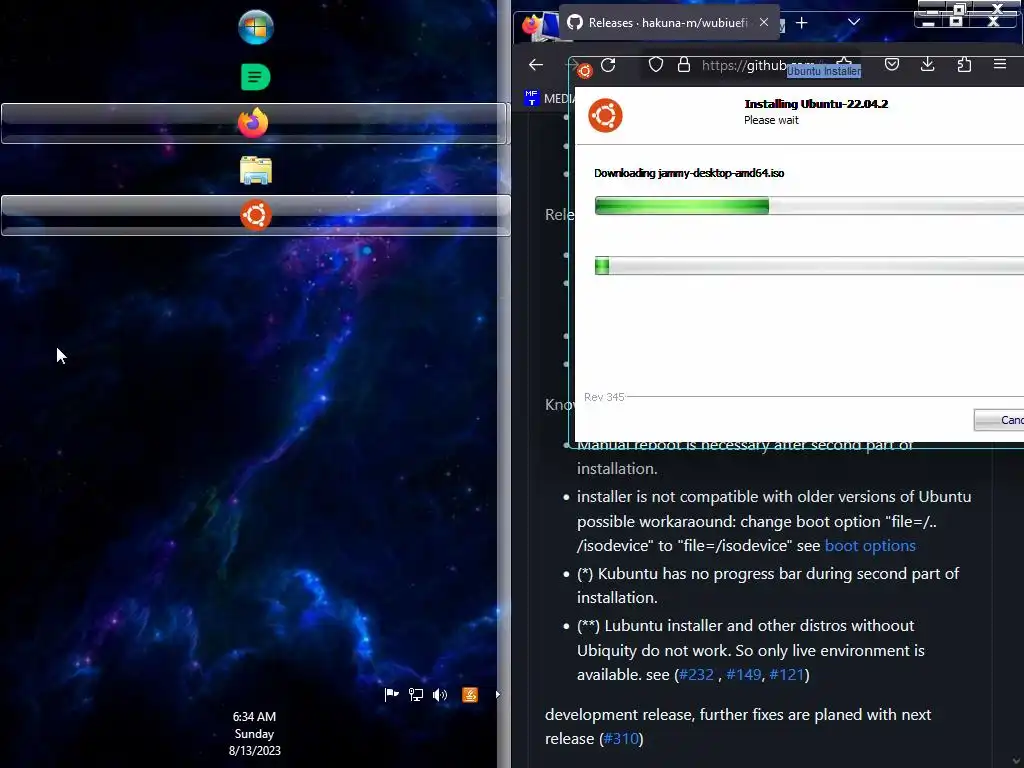The width and height of the screenshot is (1024, 768).
Task: Click the Ubuntu Installer tooltip label
Action: [x=824, y=71]
